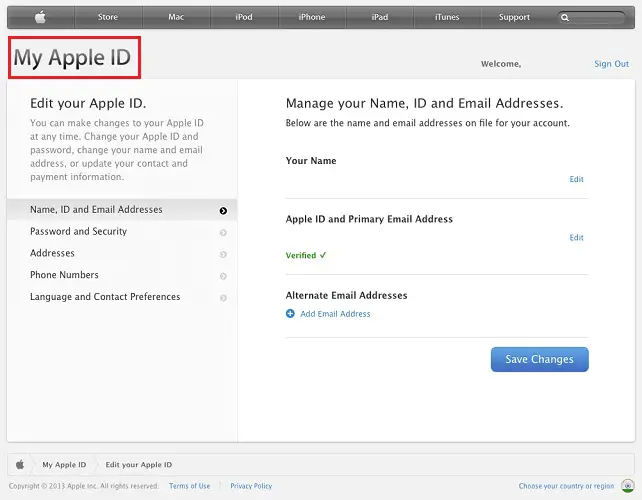Click My Apple ID breadcrumb in footer
The image size is (642, 500).
click(x=64, y=465)
